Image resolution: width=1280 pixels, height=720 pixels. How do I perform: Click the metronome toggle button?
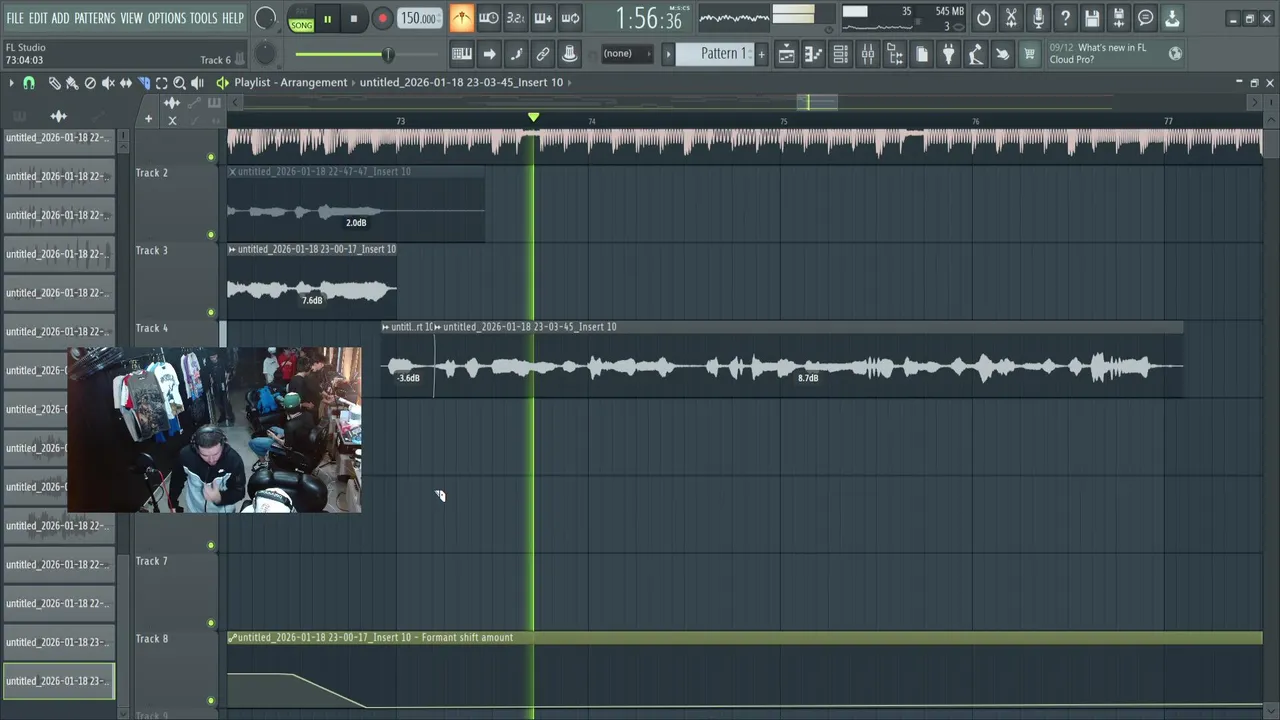461,18
